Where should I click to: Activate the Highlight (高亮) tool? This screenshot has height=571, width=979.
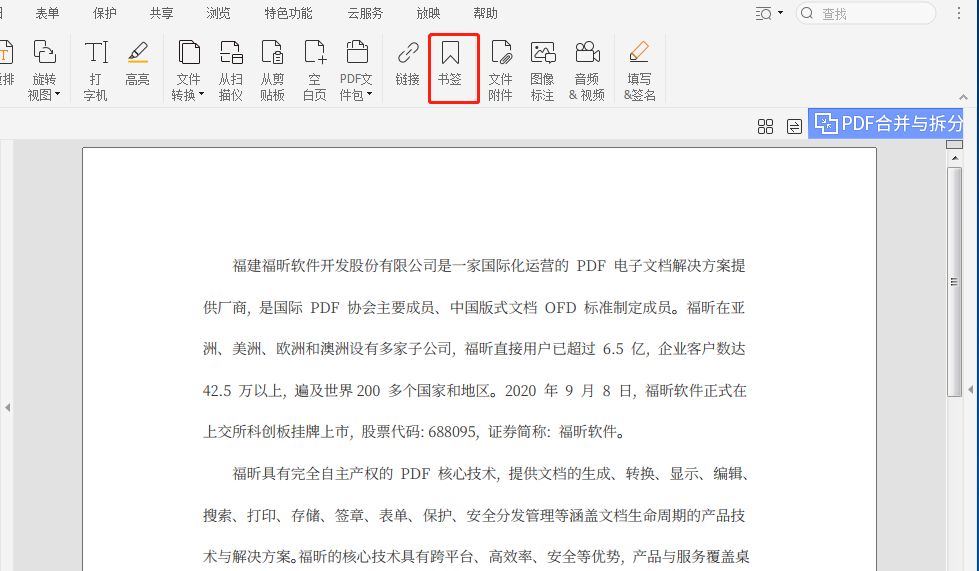[x=137, y=63]
